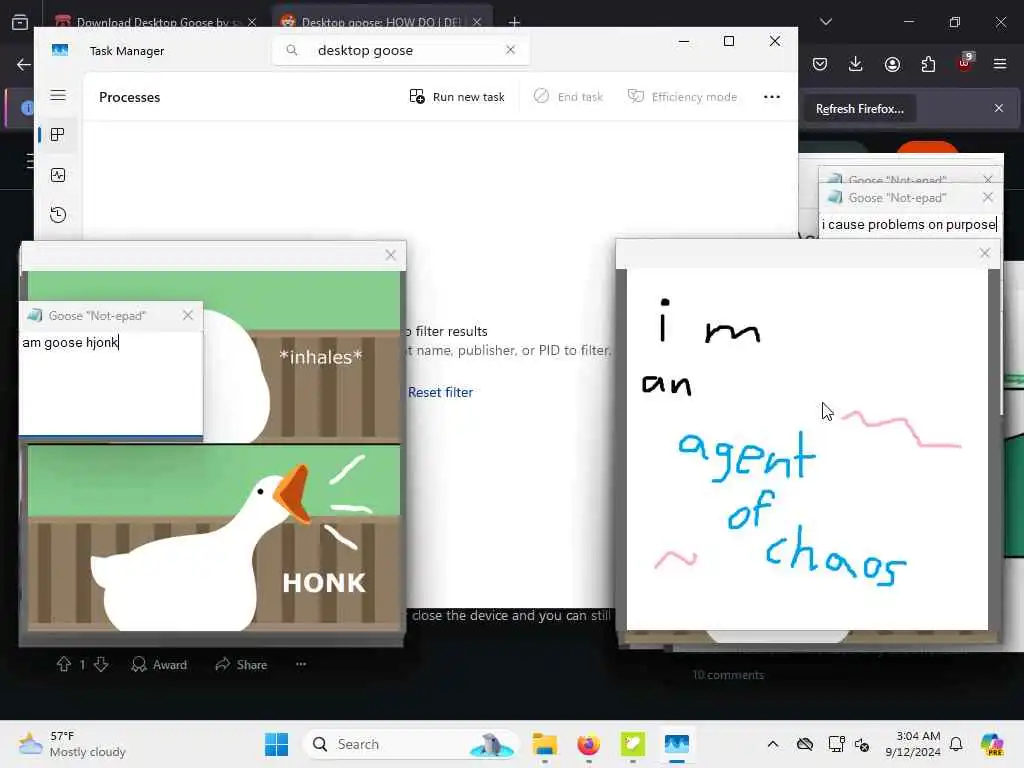Close the 'i cause problems on purpose' Not-epad
1024x768 pixels.
point(987,197)
